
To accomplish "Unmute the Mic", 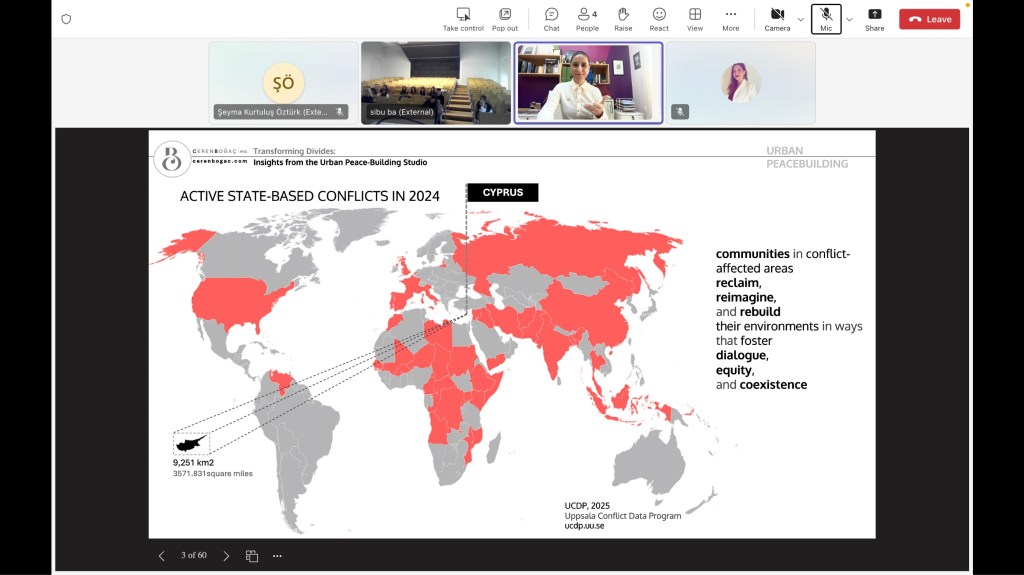I will (826, 19).
